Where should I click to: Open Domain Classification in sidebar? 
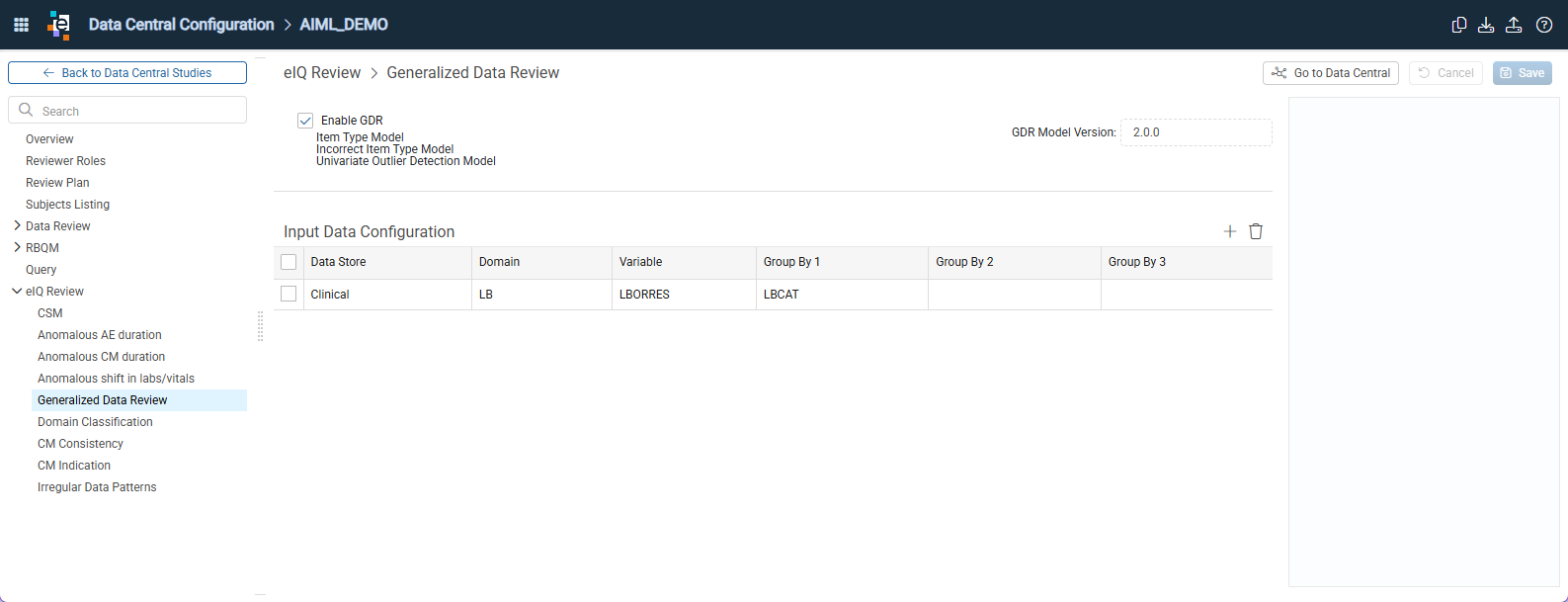[95, 422]
